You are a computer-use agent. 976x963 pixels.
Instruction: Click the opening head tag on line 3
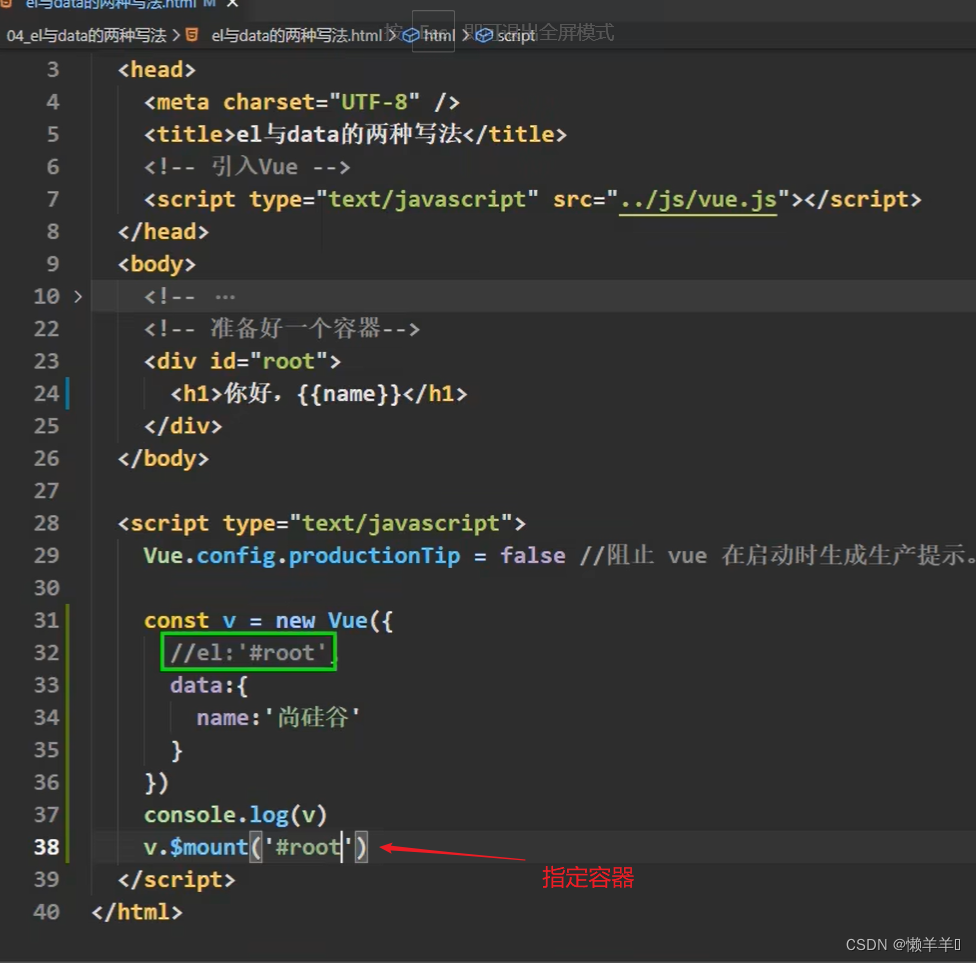click(x=157, y=70)
